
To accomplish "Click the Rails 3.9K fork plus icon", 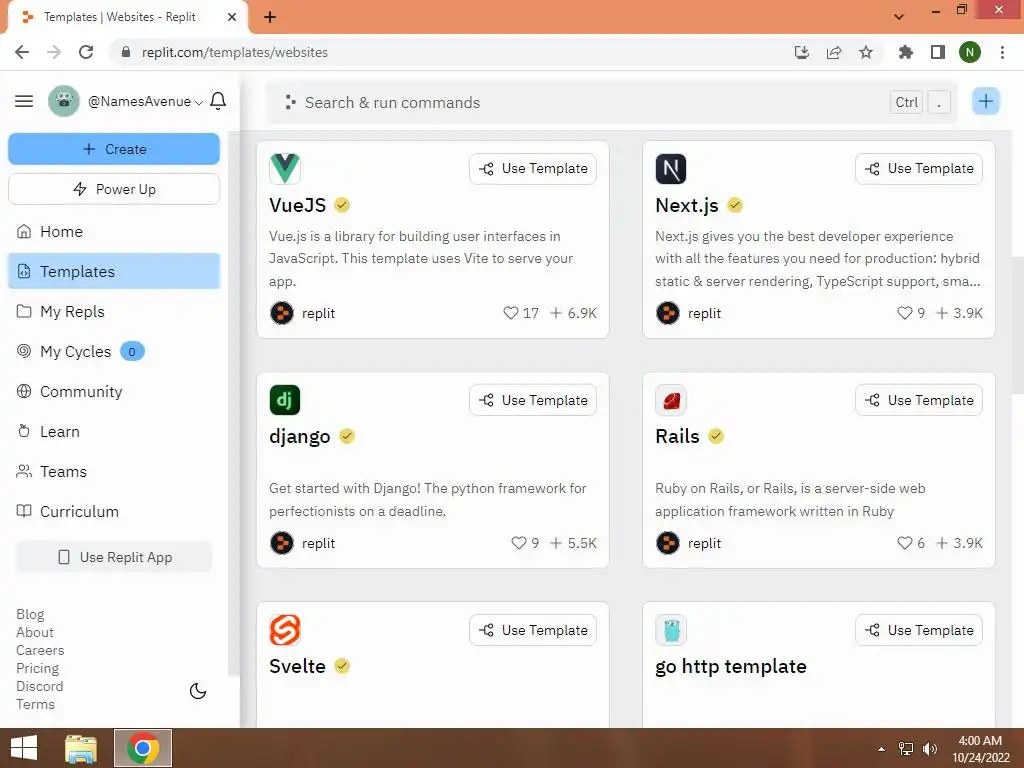I will coord(942,543).
